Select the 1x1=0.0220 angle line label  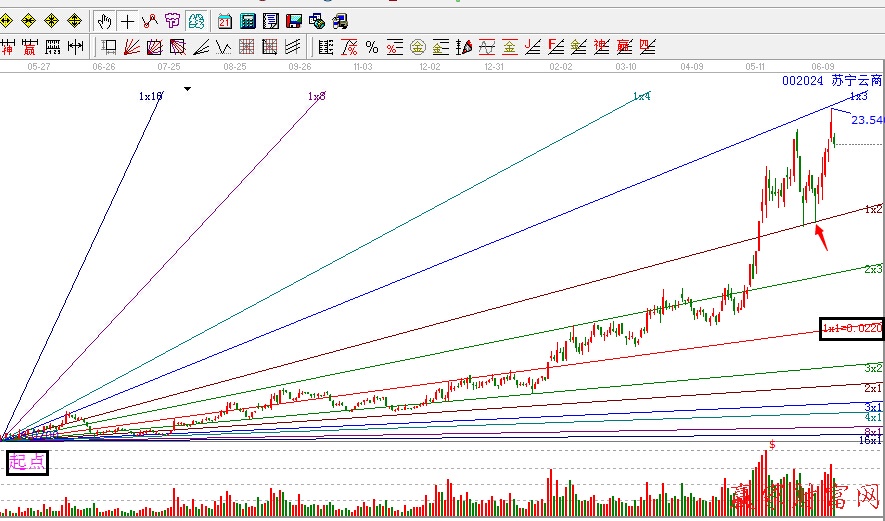tap(851, 328)
